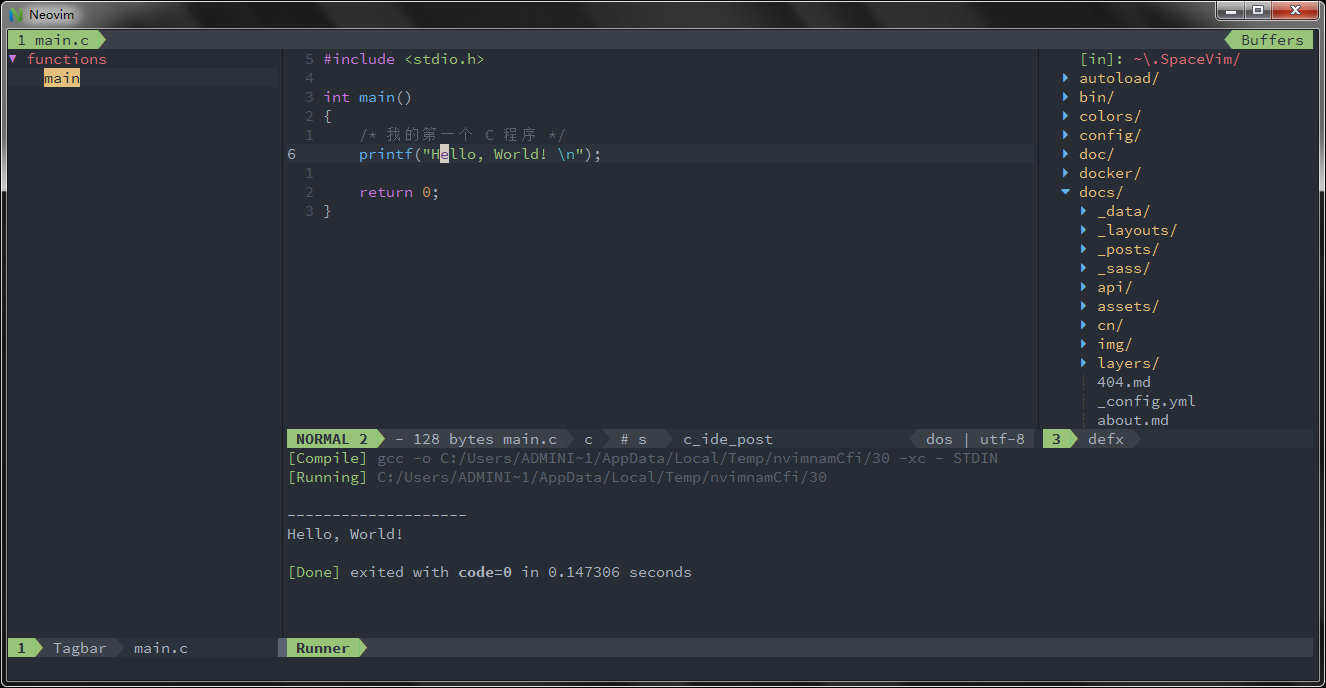The height and width of the screenshot is (688, 1326).
Task: Click the [Compile] output line
Action: (x=642, y=458)
